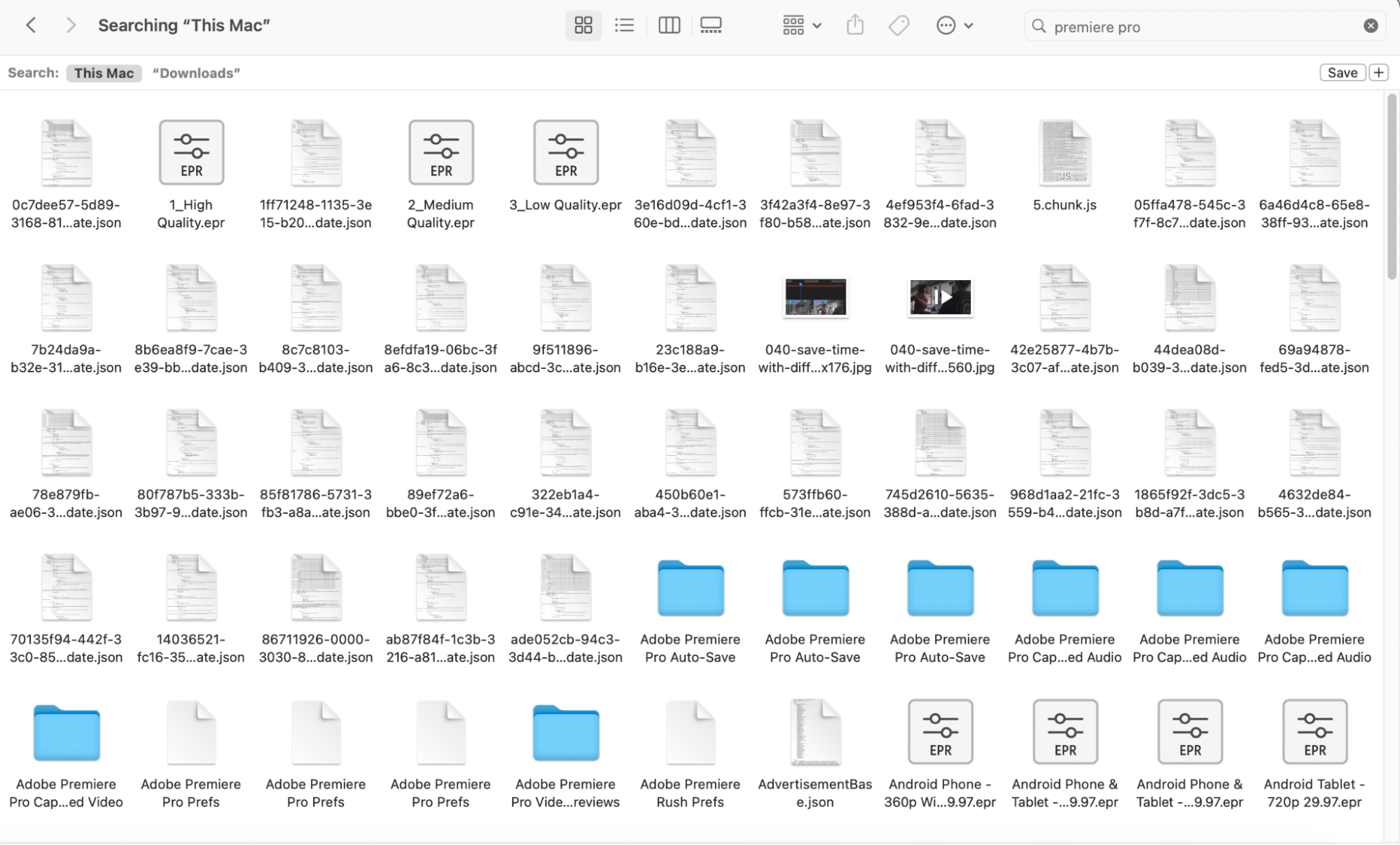Click the 6a46d4c8-65e8 file name
Screen dimensions: 1400x845
[1314, 214]
